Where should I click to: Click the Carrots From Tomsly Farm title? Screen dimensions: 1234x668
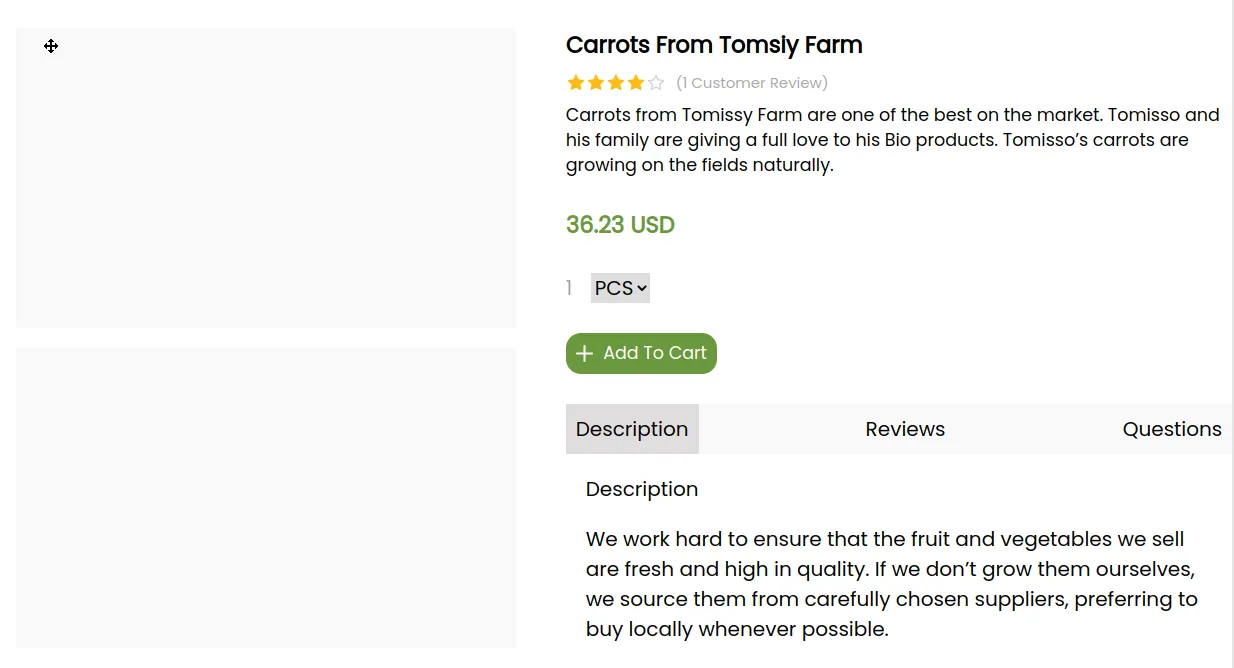tap(714, 45)
